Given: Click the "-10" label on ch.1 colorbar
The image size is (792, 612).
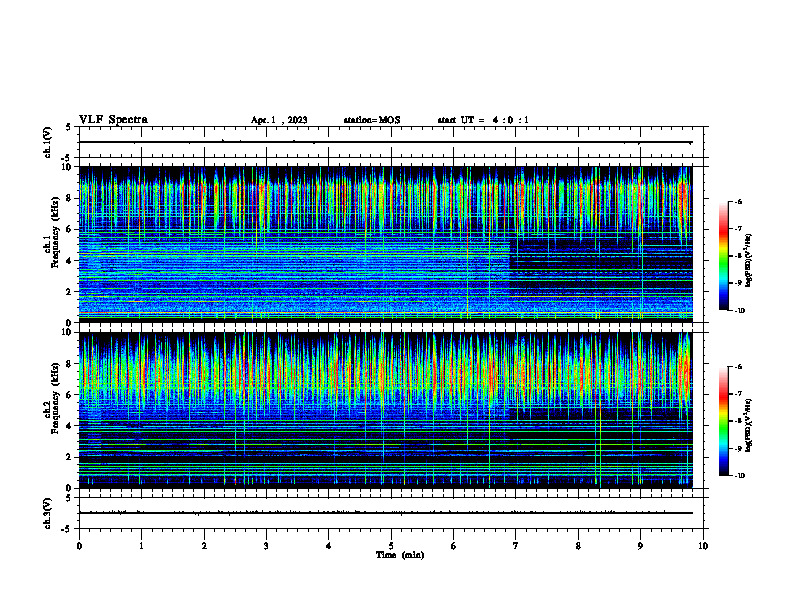Looking at the screenshot, I should pos(739,311).
